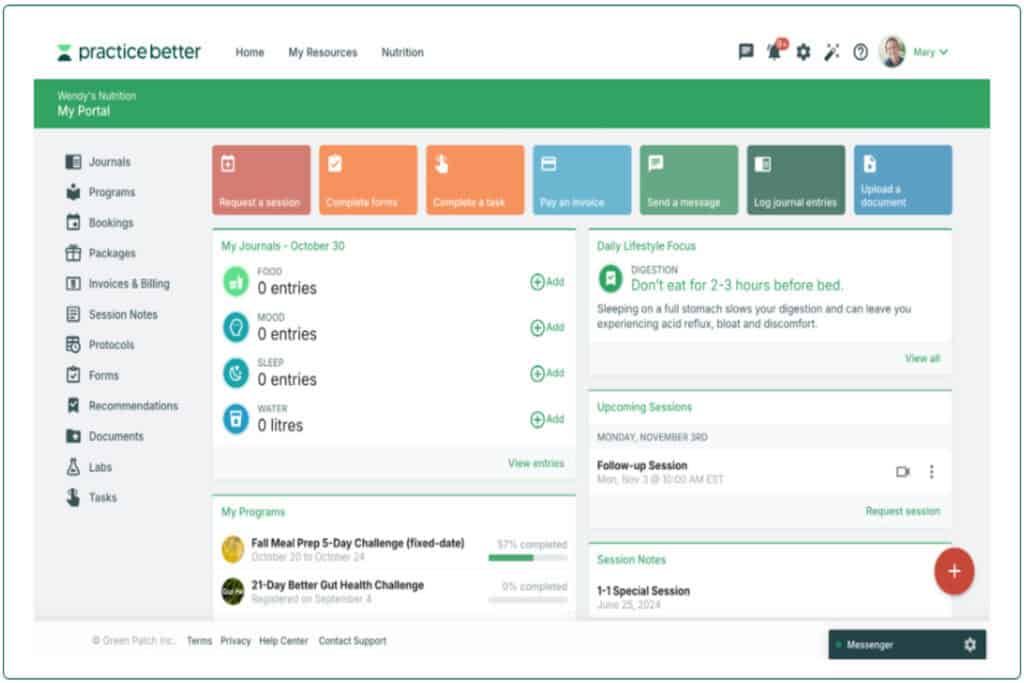Image resolution: width=1024 pixels, height=683 pixels.
Task: Open settings gear in top header
Action: click(803, 52)
